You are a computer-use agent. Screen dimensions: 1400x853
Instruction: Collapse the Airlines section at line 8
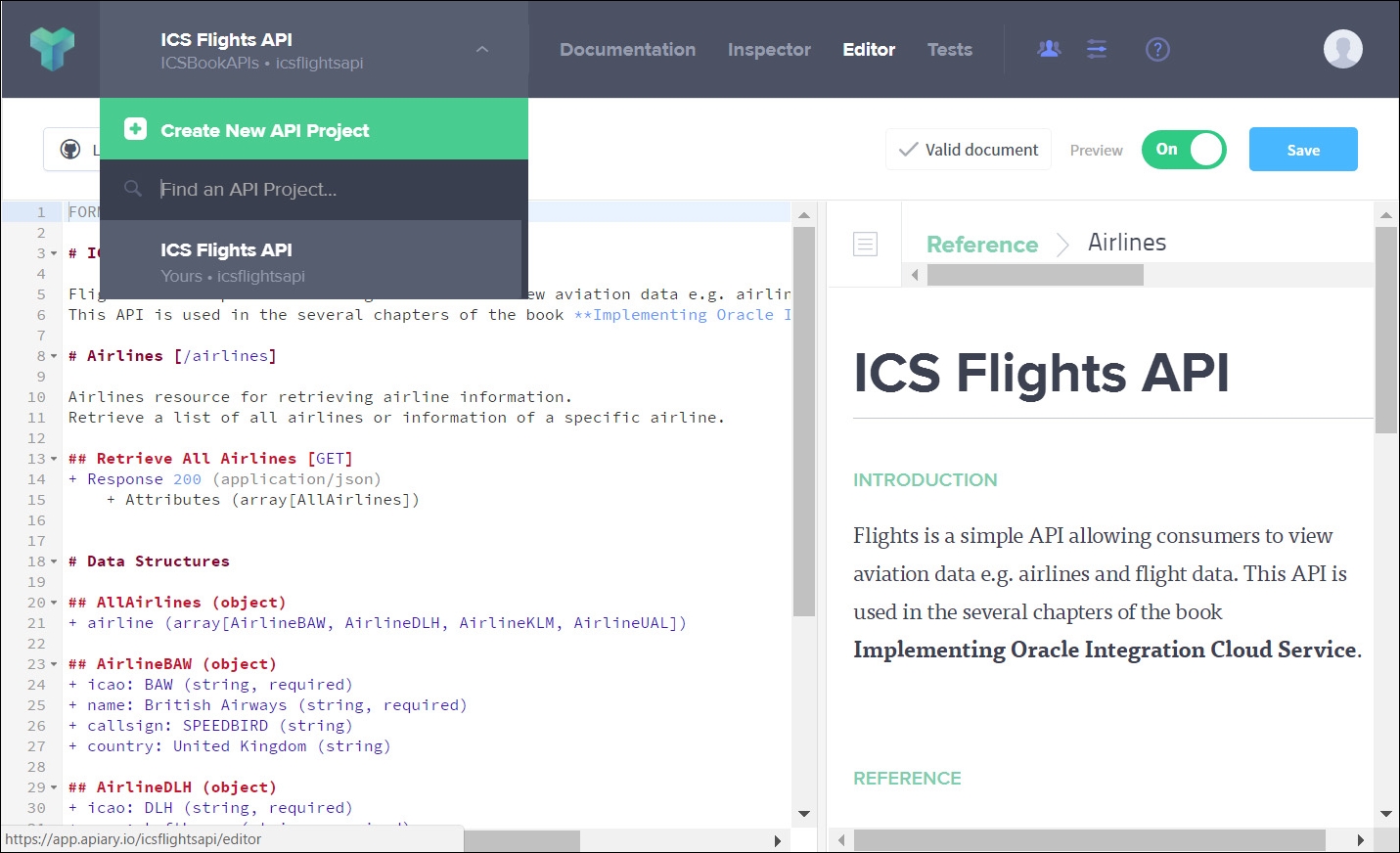pos(54,357)
